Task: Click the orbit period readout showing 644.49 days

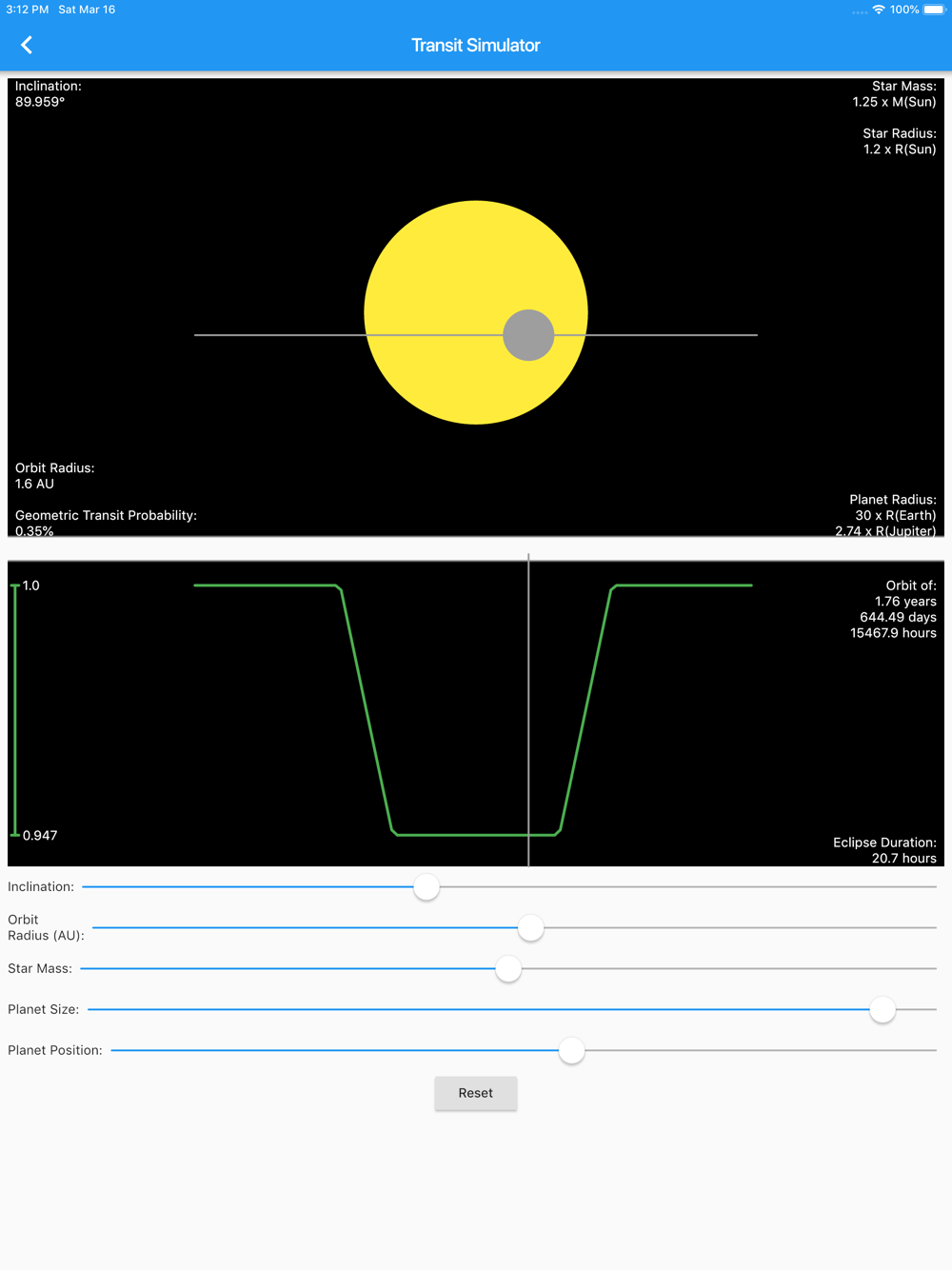Action: coord(898,617)
